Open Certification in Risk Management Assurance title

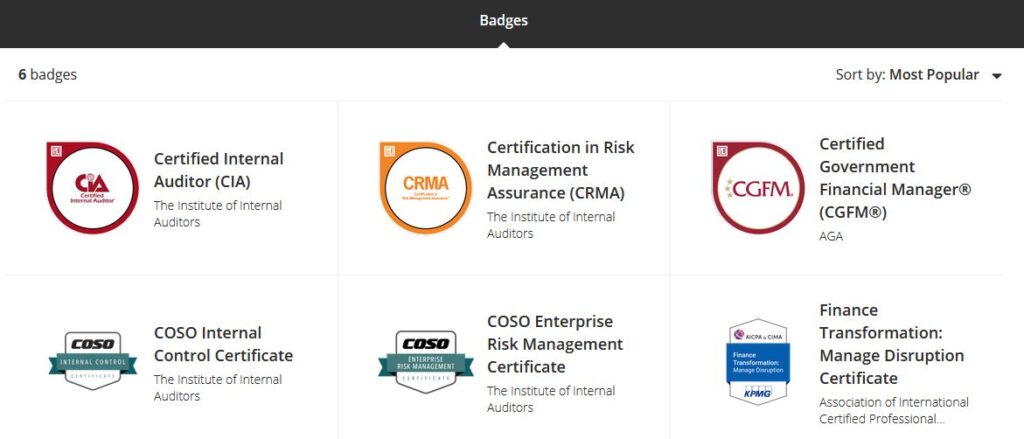point(560,170)
